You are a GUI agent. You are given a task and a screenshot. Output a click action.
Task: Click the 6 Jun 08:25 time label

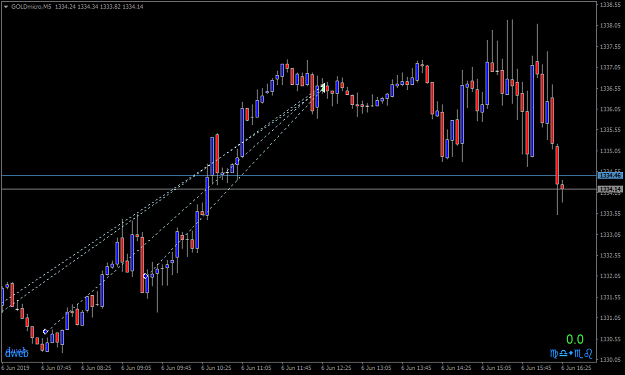(96, 368)
